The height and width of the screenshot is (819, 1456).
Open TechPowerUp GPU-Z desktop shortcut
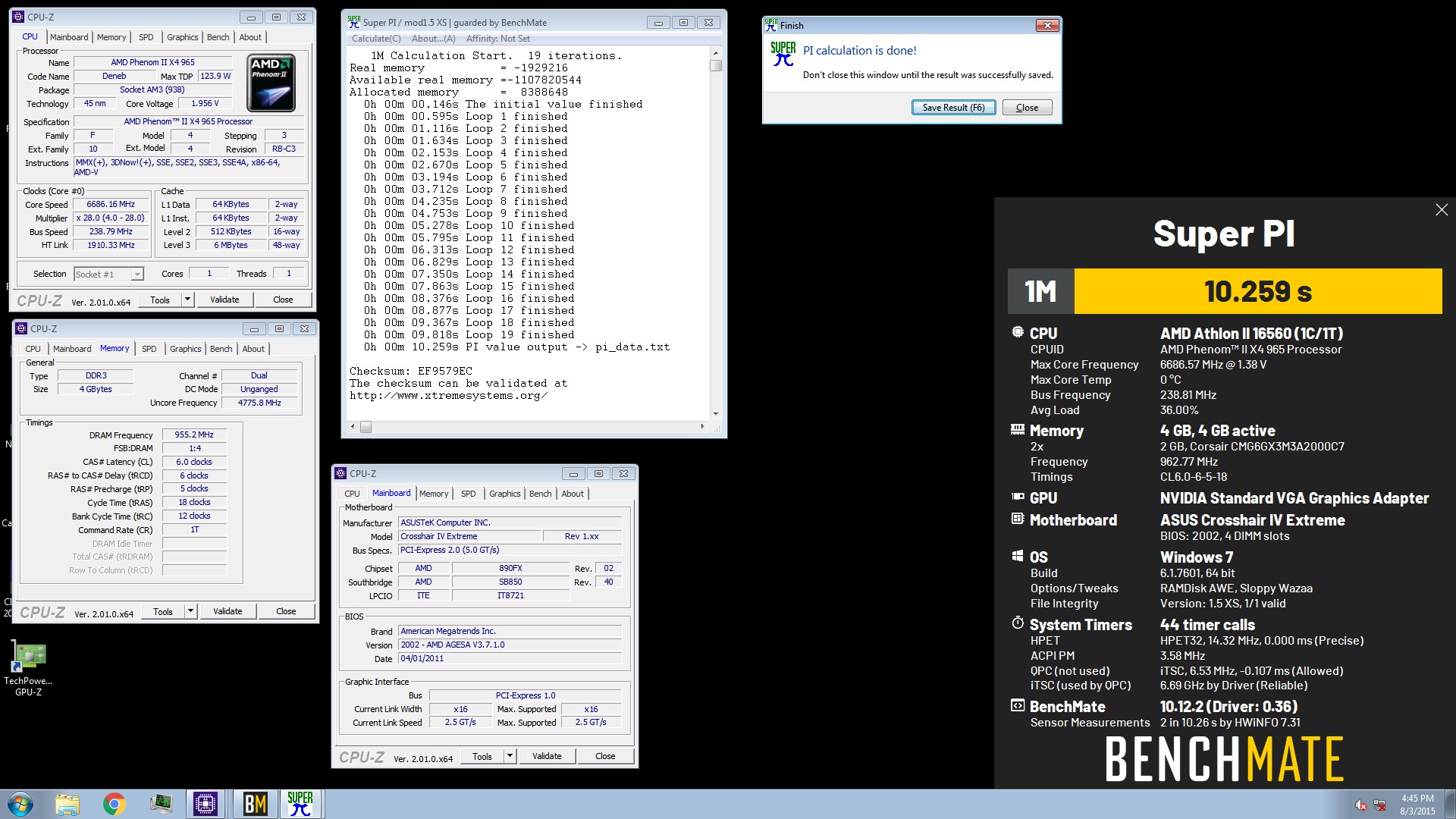(29, 667)
